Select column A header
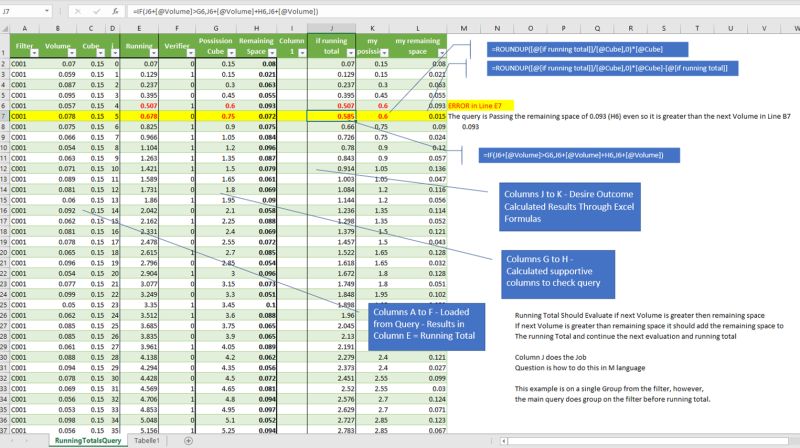The width and height of the screenshot is (800, 448). click(24, 29)
